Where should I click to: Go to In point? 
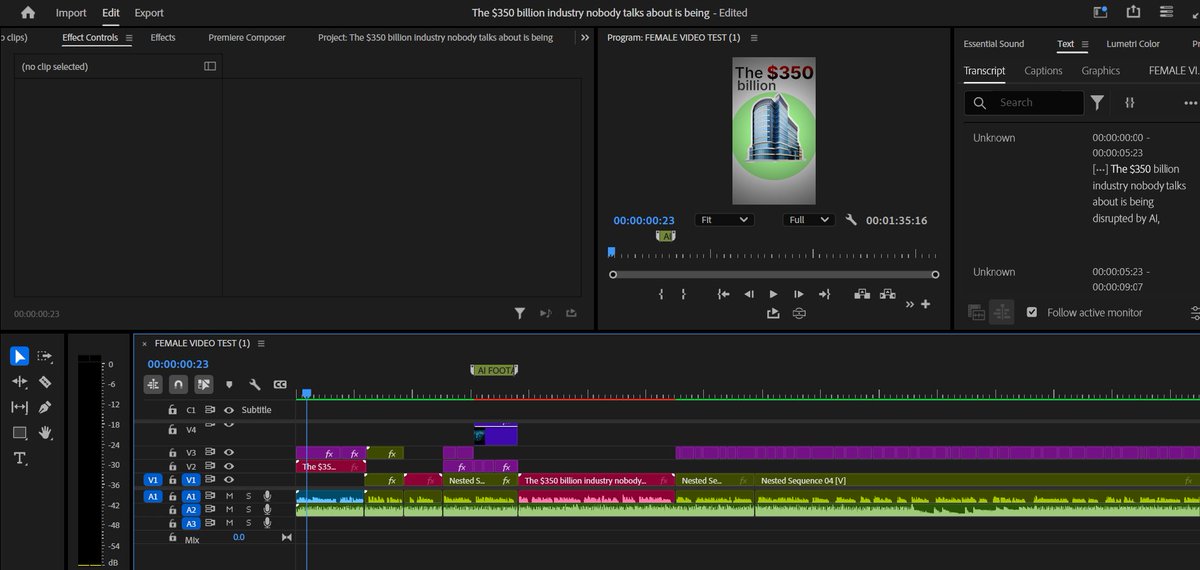[723, 294]
